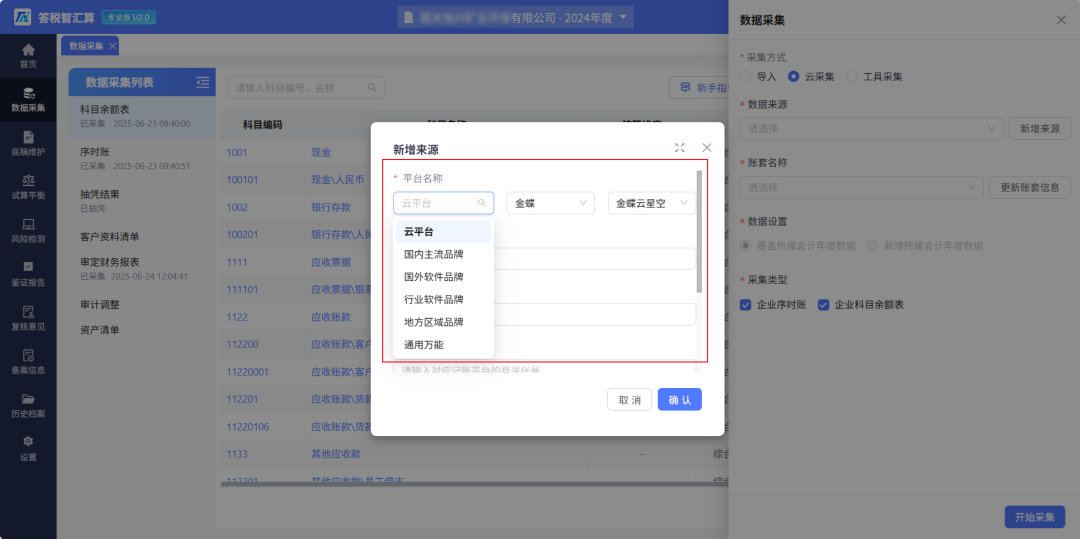Open the 金蝶云星空 product dropdown
This screenshot has height=539, width=1080.
tap(652, 203)
